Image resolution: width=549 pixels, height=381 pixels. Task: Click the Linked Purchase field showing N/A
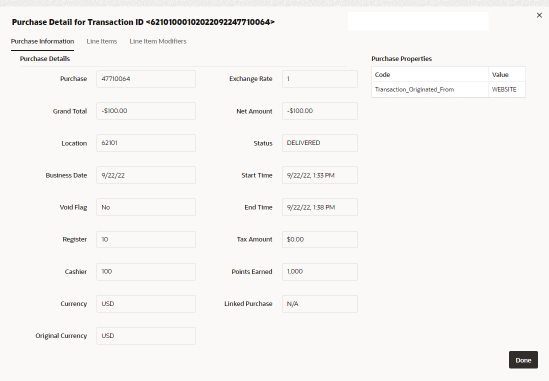tap(320, 304)
